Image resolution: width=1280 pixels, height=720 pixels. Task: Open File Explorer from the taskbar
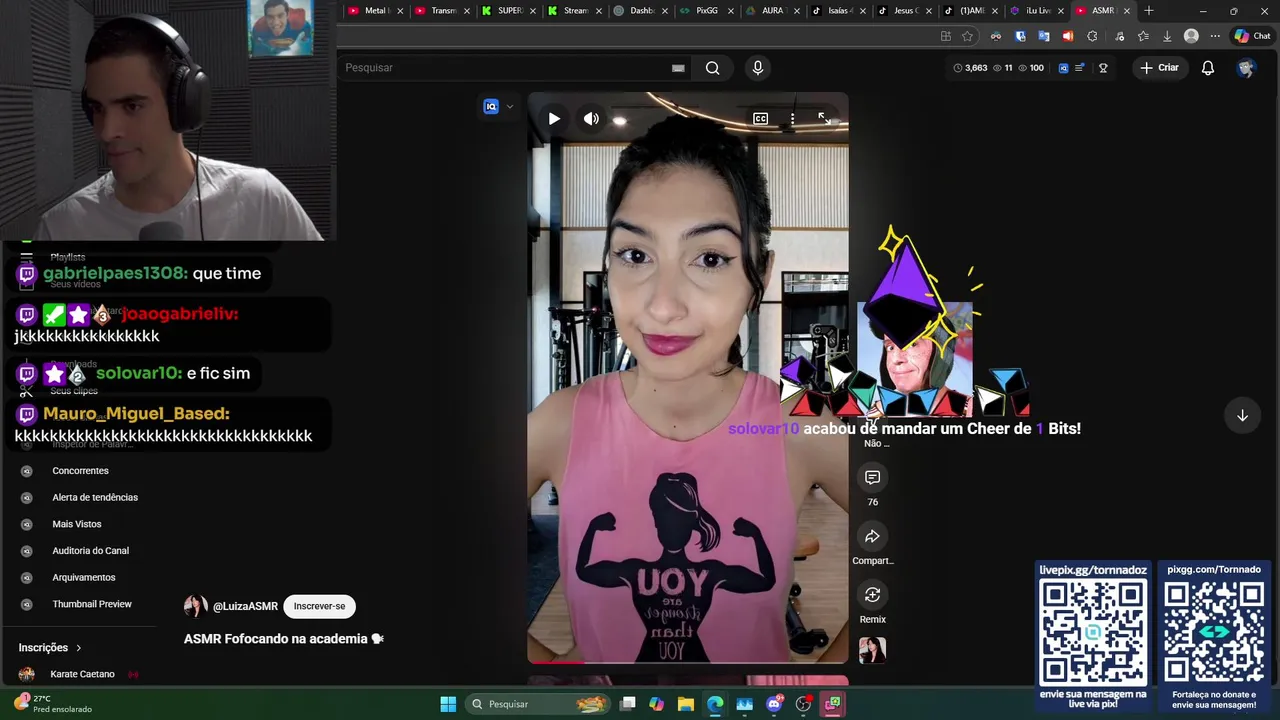pyautogui.click(x=686, y=704)
